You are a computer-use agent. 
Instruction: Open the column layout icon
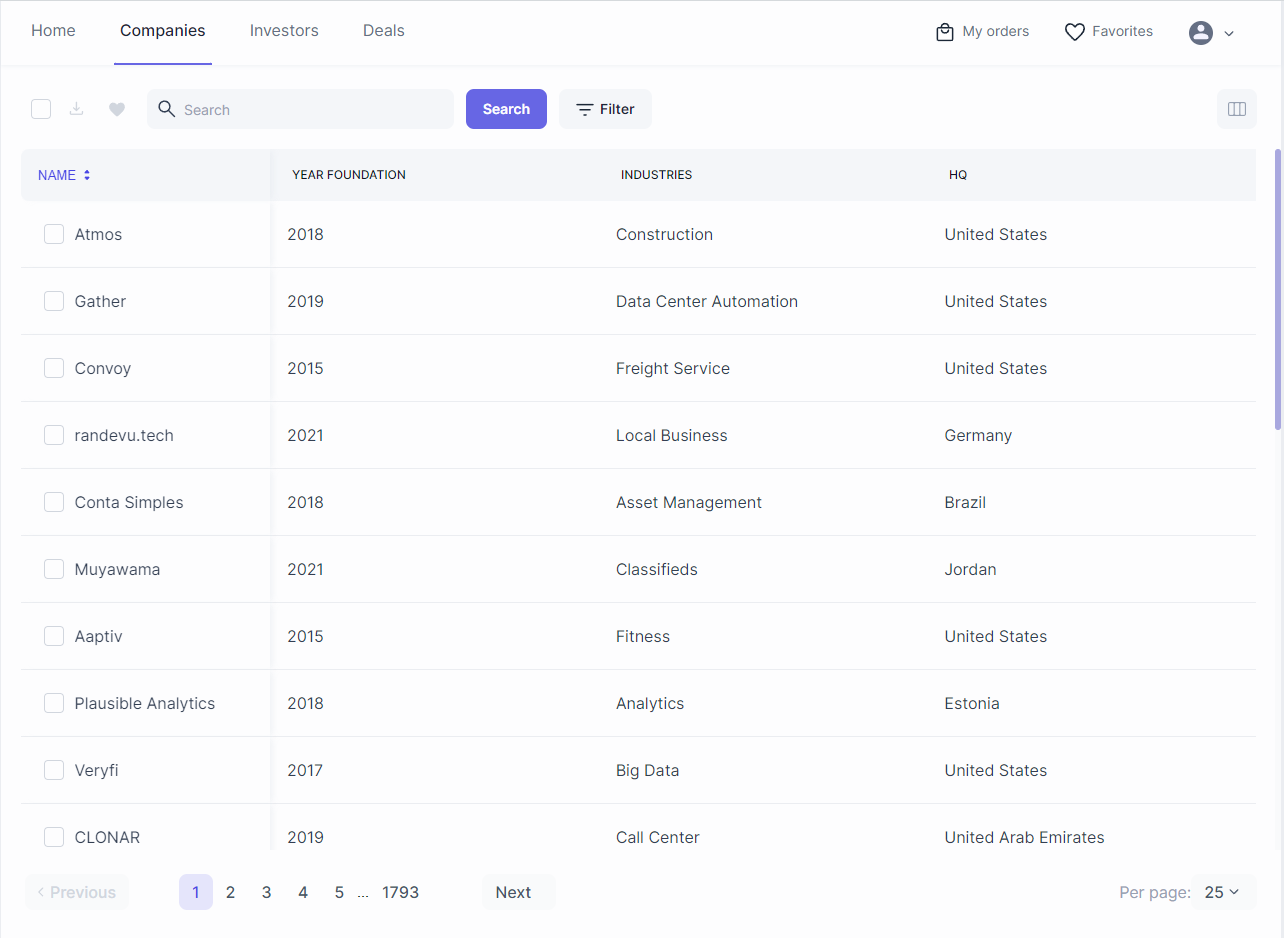click(1237, 109)
